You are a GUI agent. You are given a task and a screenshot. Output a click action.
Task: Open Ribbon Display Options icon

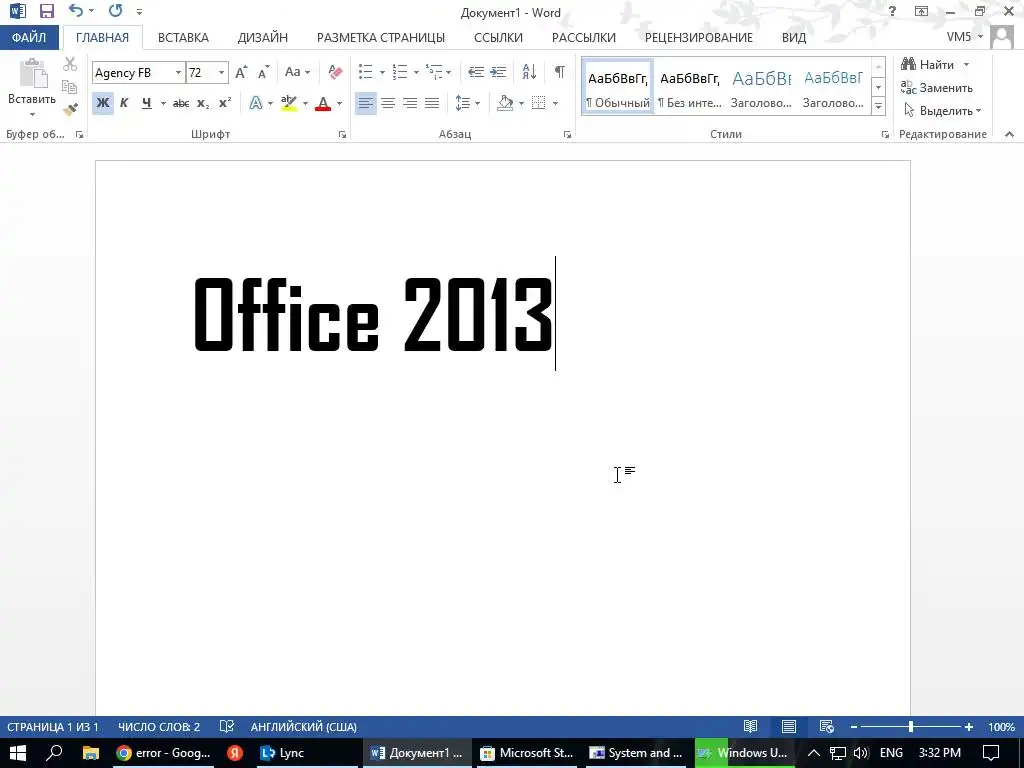(921, 11)
